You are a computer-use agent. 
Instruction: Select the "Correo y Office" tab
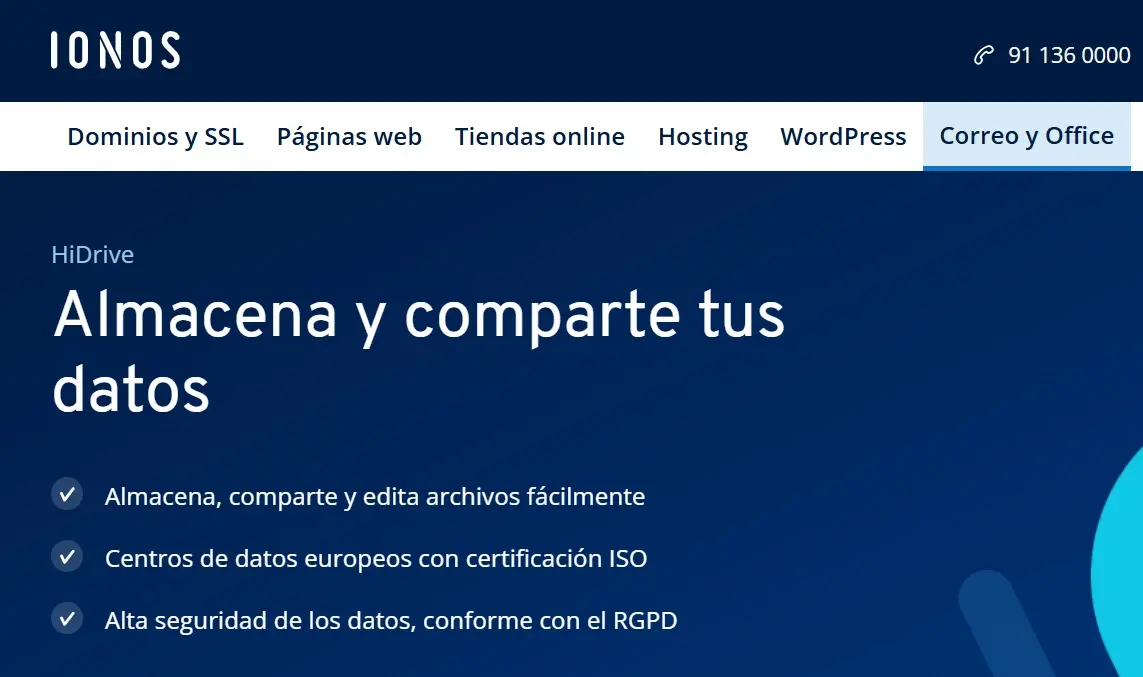(x=1027, y=135)
